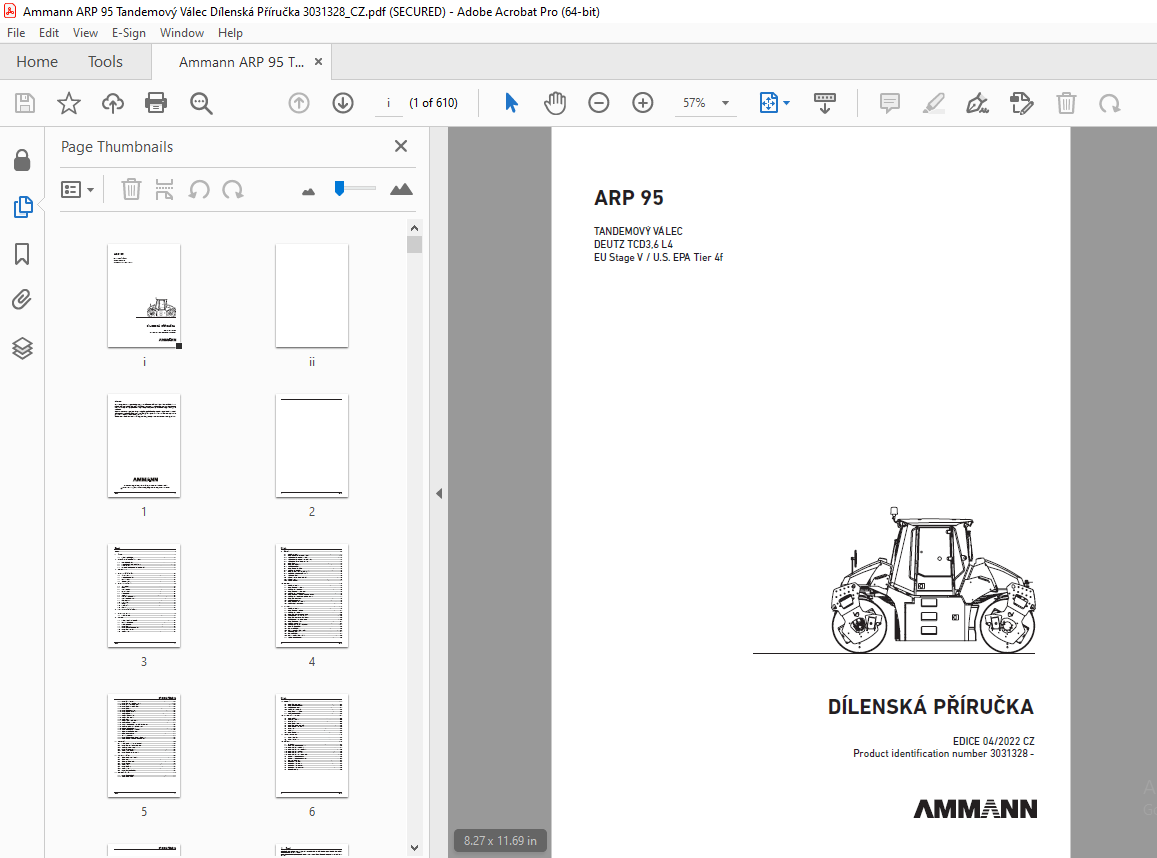The height and width of the screenshot is (858, 1157).
Task: Click the page number input field
Action: [388, 103]
